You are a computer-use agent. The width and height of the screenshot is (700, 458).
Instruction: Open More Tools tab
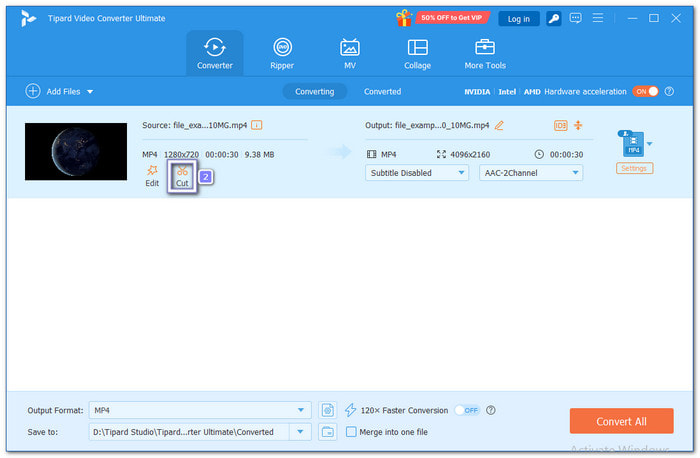[485, 54]
